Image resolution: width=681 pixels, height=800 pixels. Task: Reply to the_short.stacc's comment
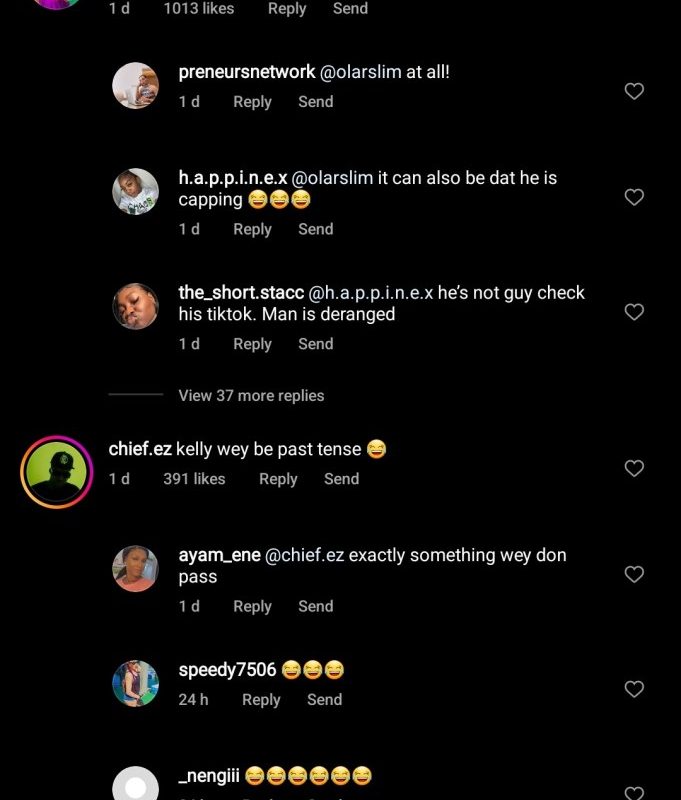252,344
